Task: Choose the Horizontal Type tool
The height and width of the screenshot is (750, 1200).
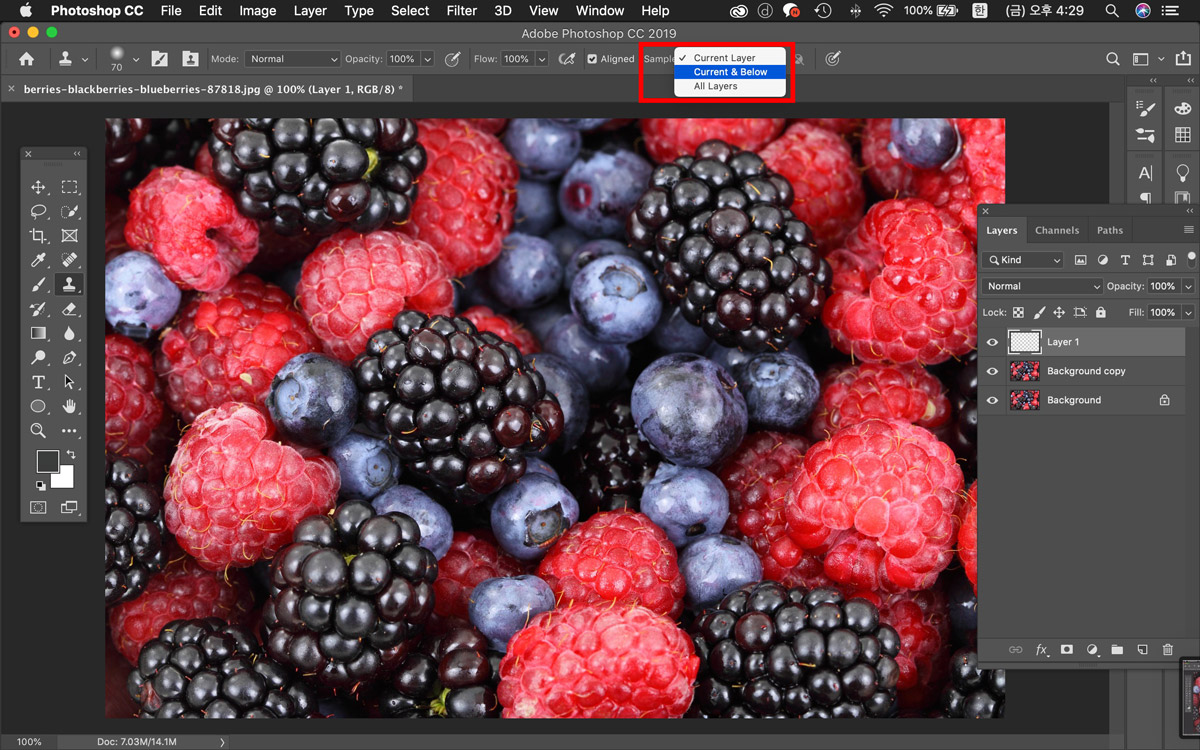Action: pyautogui.click(x=38, y=382)
